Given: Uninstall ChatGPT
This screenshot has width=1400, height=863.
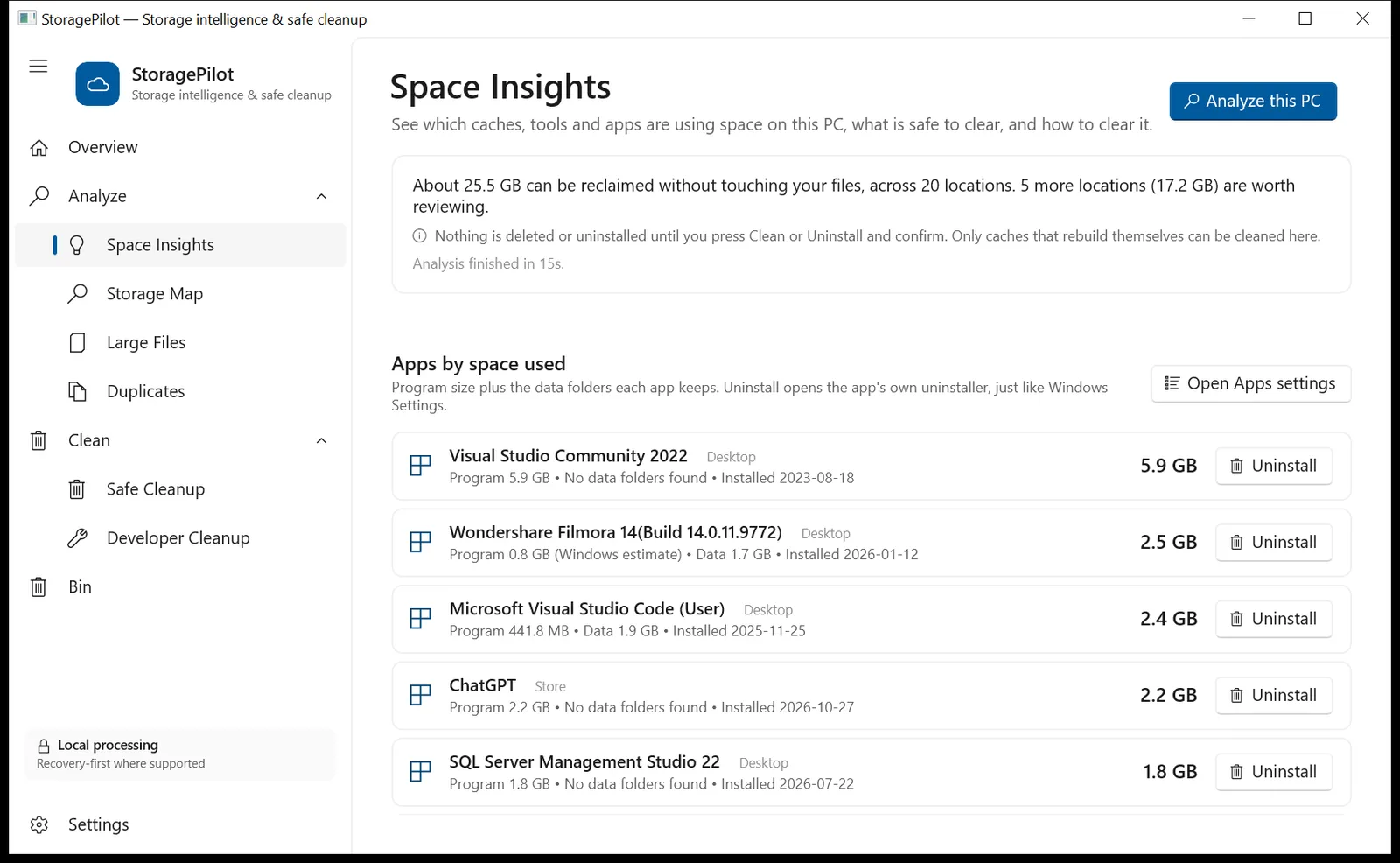Looking at the screenshot, I should pyautogui.click(x=1274, y=695).
